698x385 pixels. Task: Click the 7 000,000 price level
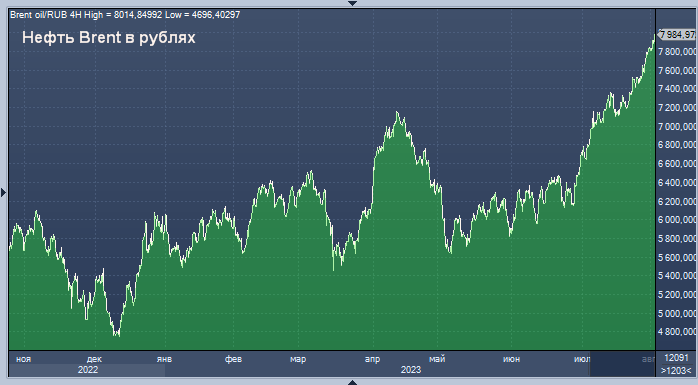[677, 127]
